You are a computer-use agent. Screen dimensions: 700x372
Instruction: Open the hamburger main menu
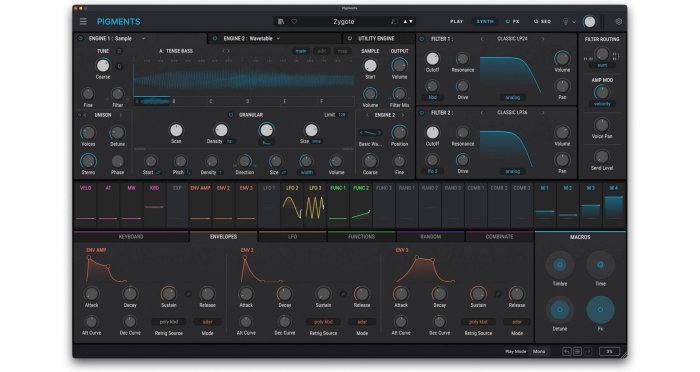[x=83, y=21]
